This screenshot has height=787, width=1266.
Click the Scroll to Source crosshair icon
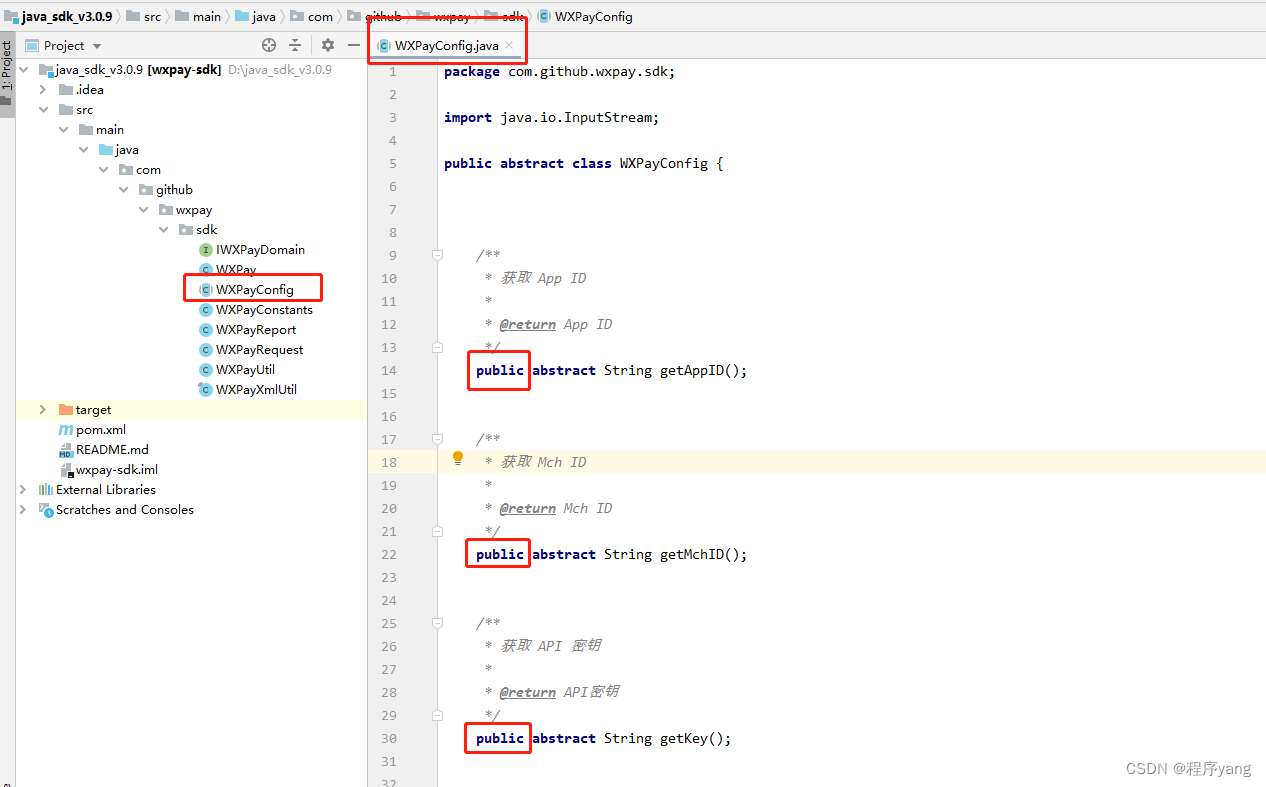point(268,45)
